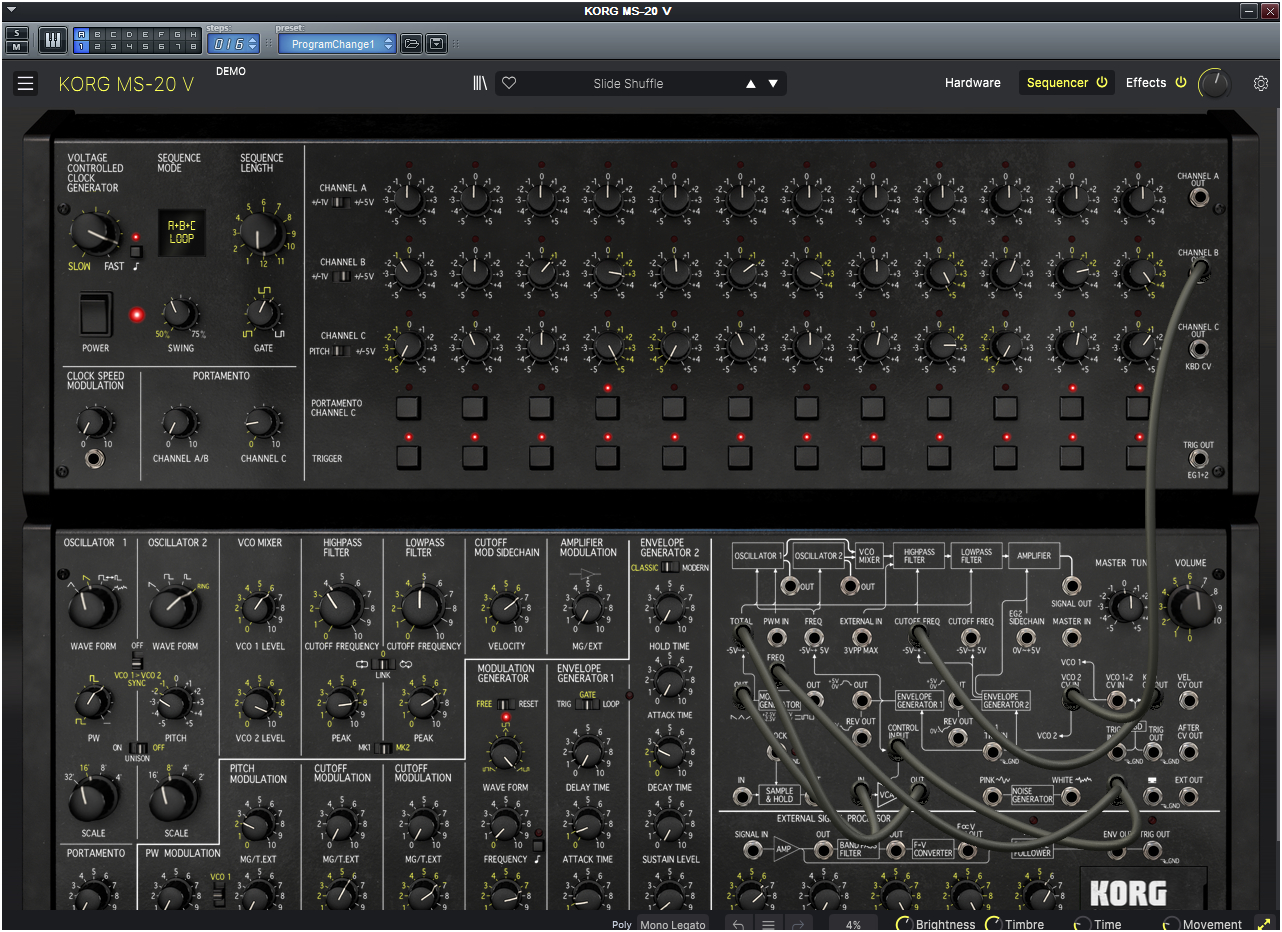Flip Channel C PITCH mode switch
The width and height of the screenshot is (1282, 932).
[342, 350]
